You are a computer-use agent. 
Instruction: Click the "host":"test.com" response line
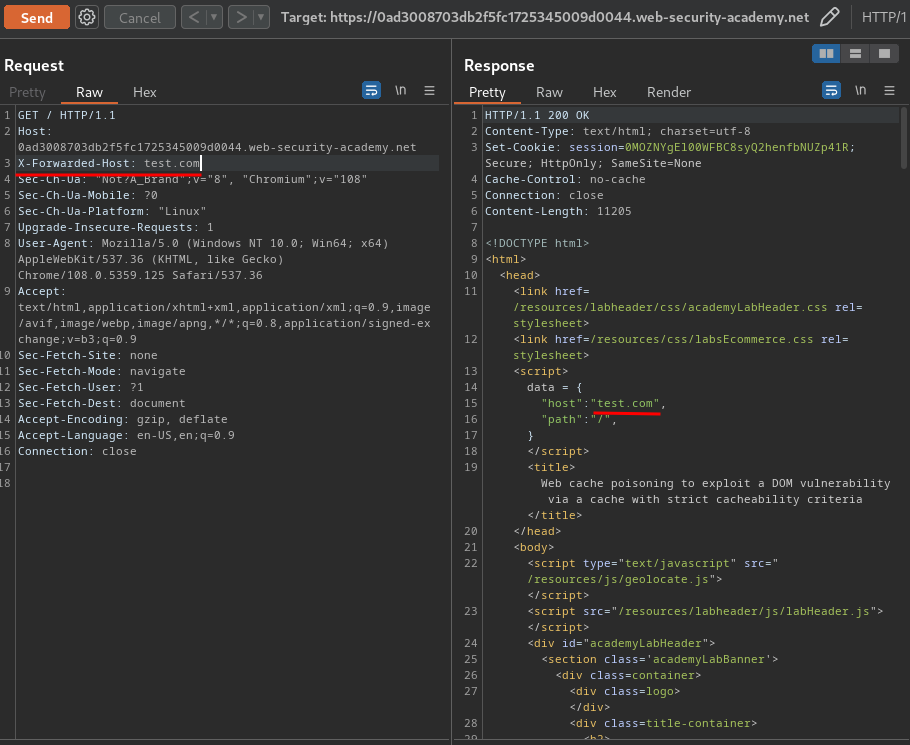604,403
